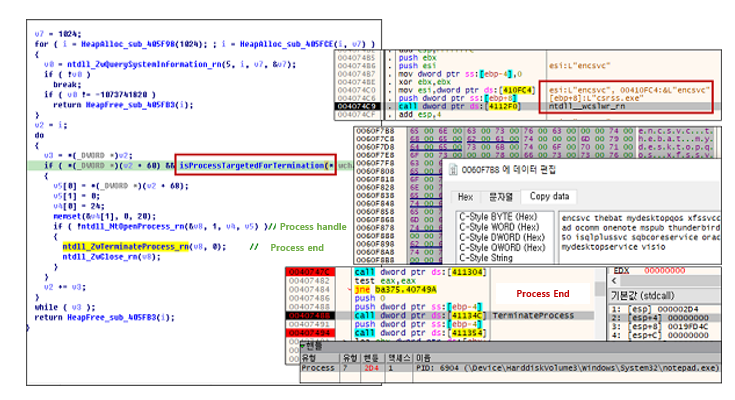The height and width of the screenshot is (400, 735).
Task: Click address 00407484 in disassembly
Action: (x=310, y=289)
